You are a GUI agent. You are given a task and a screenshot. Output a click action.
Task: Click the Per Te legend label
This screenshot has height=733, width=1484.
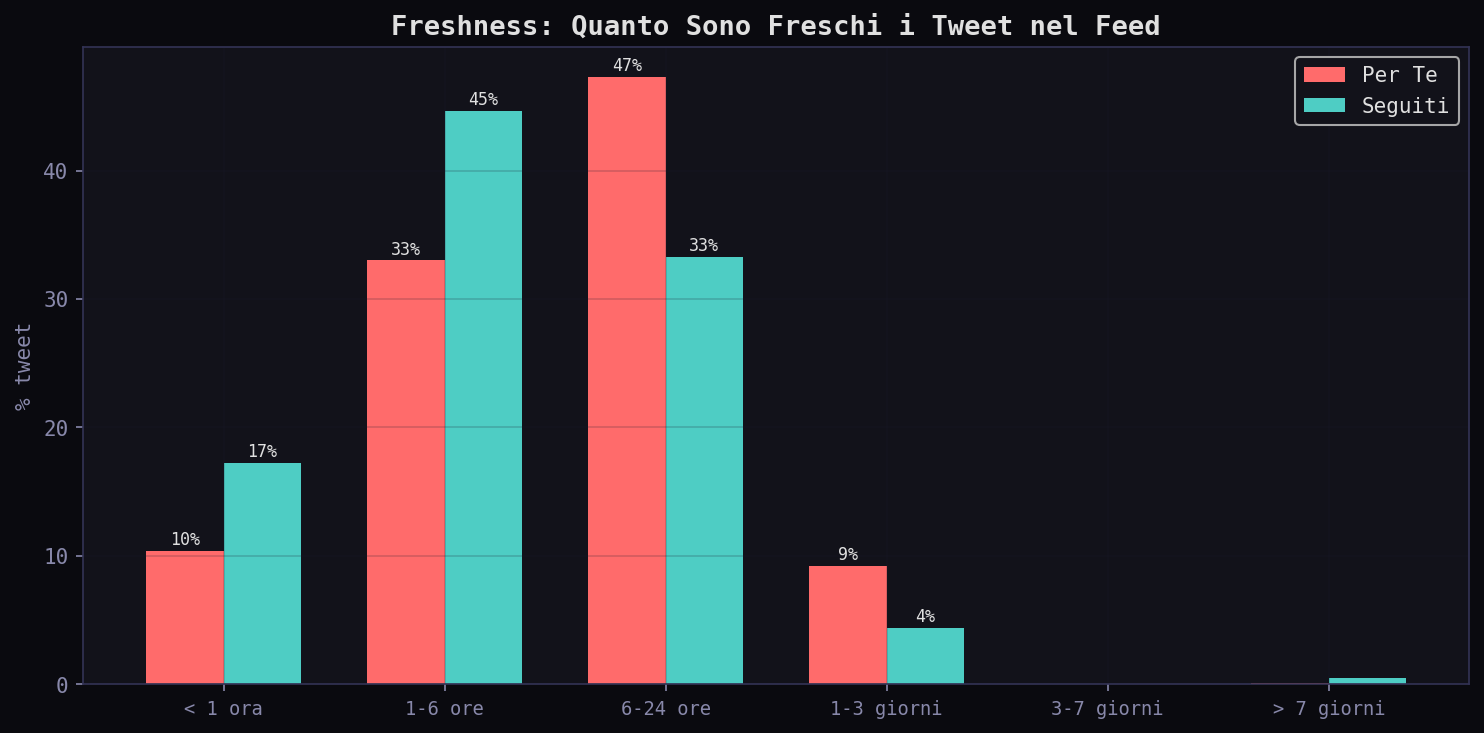click(x=1399, y=75)
